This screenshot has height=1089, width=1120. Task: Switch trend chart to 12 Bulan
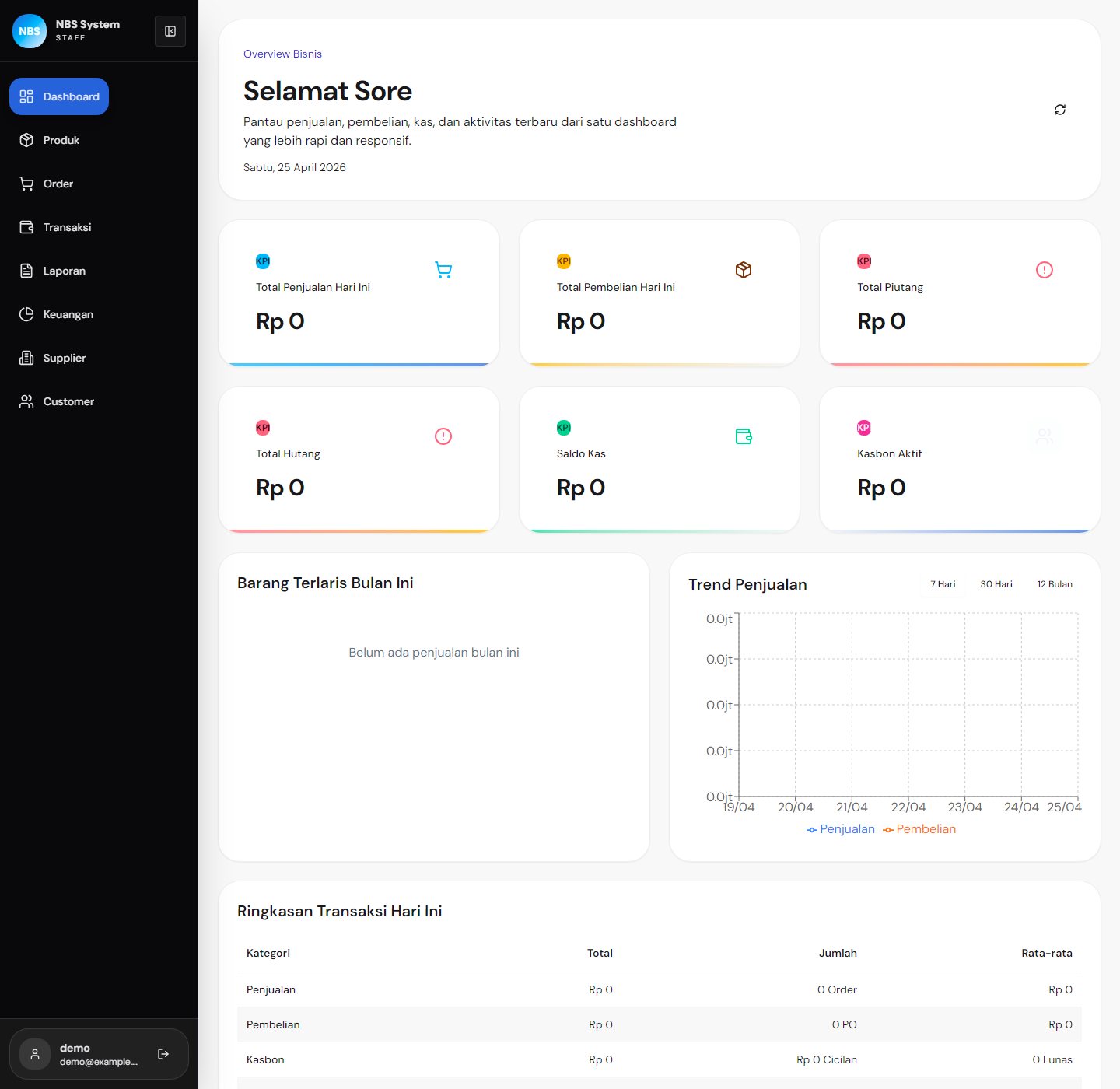click(1055, 584)
